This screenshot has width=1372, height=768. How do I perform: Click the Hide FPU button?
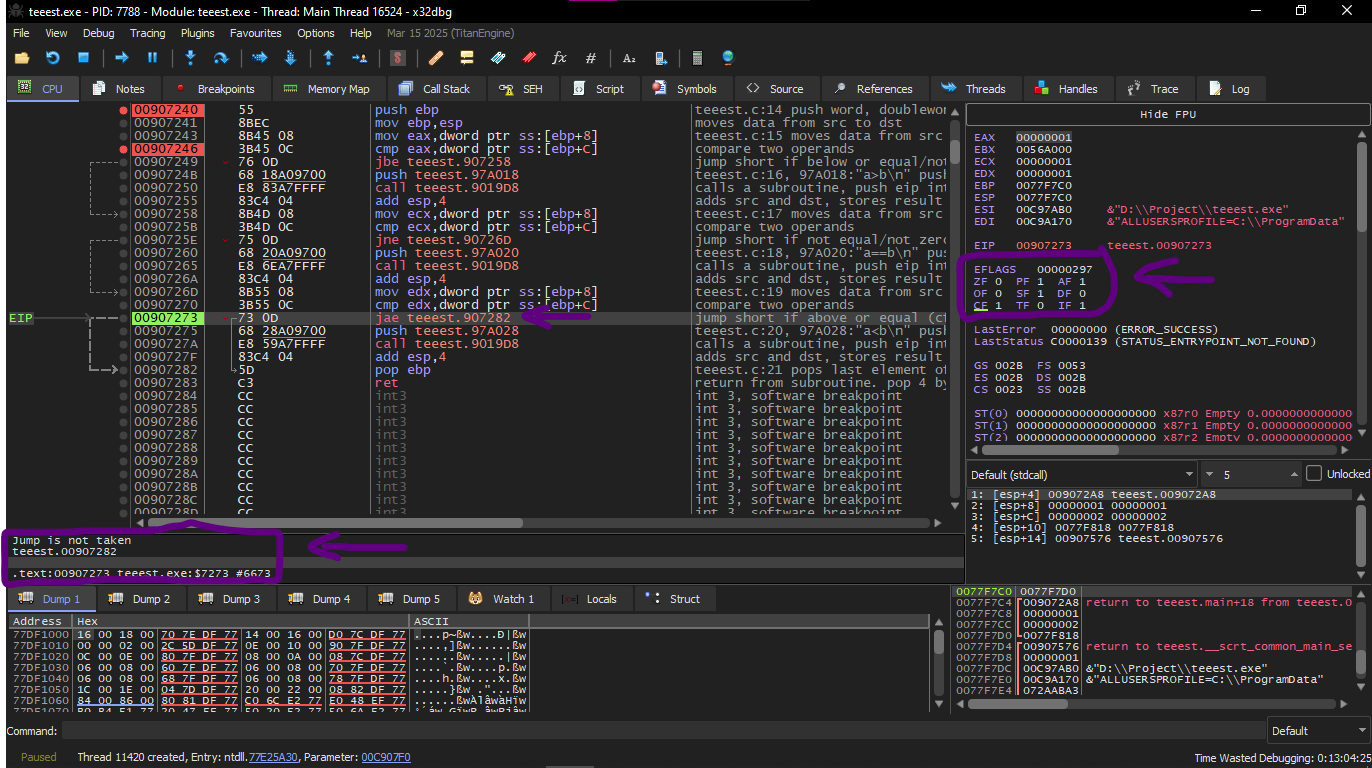[1167, 115]
